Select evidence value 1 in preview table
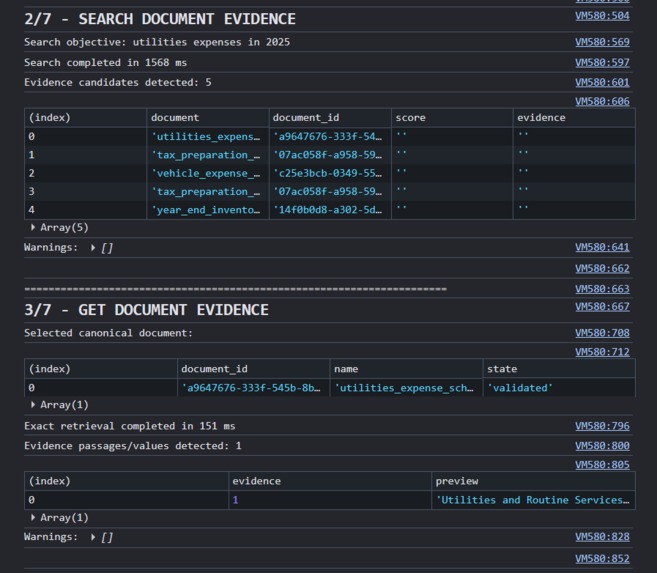The width and height of the screenshot is (657, 573). [x=330, y=500]
